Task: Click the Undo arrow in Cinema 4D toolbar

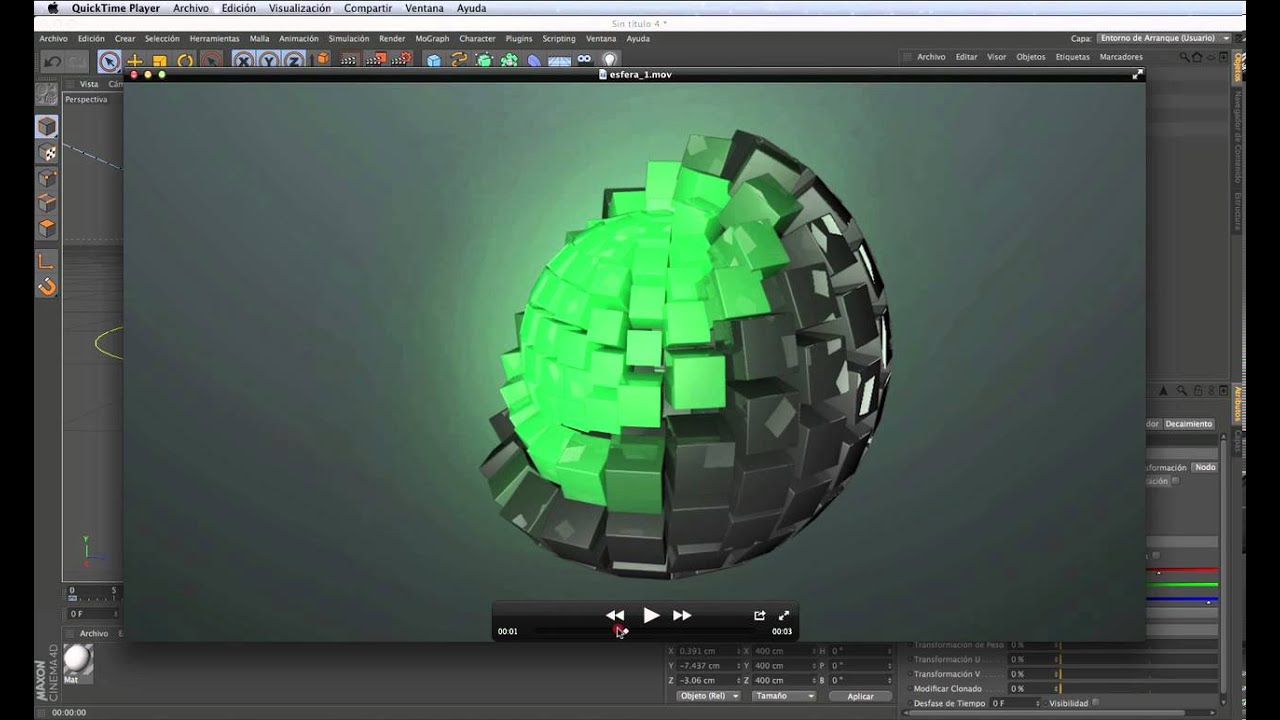Action: (x=52, y=61)
